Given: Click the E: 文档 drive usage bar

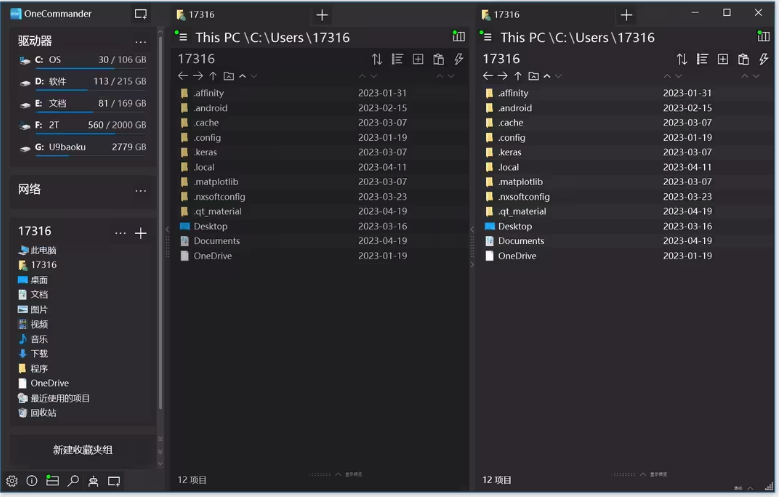Looking at the screenshot, I should click(x=91, y=112).
